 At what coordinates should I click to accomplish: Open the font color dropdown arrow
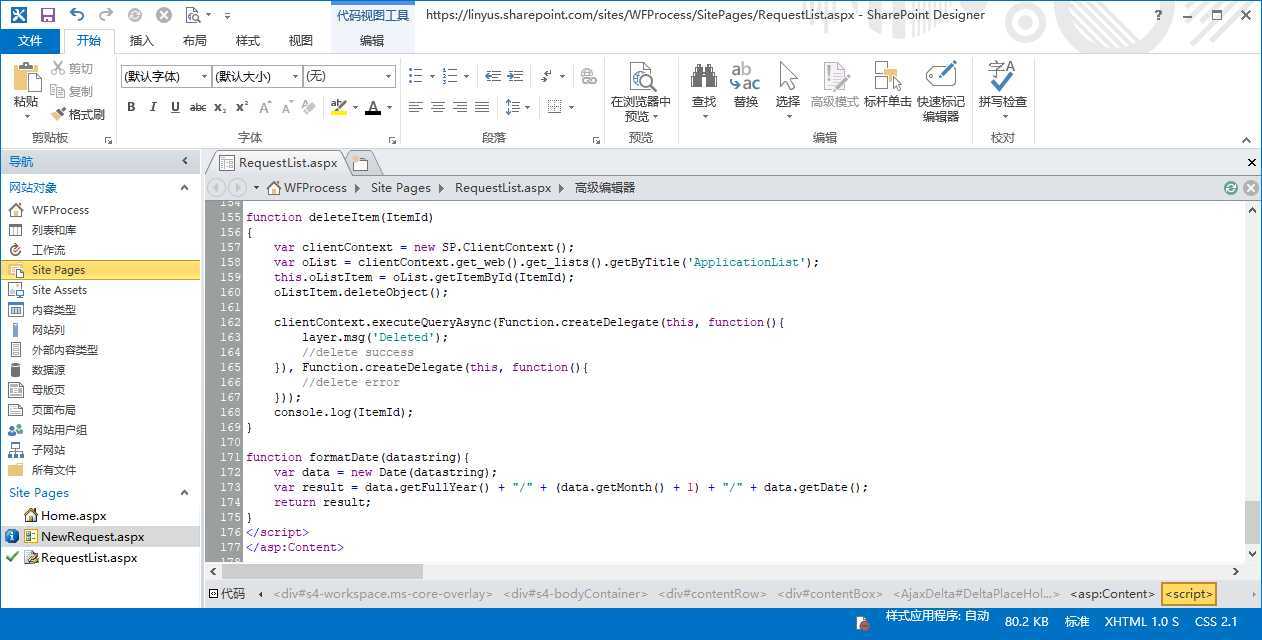point(389,107)
